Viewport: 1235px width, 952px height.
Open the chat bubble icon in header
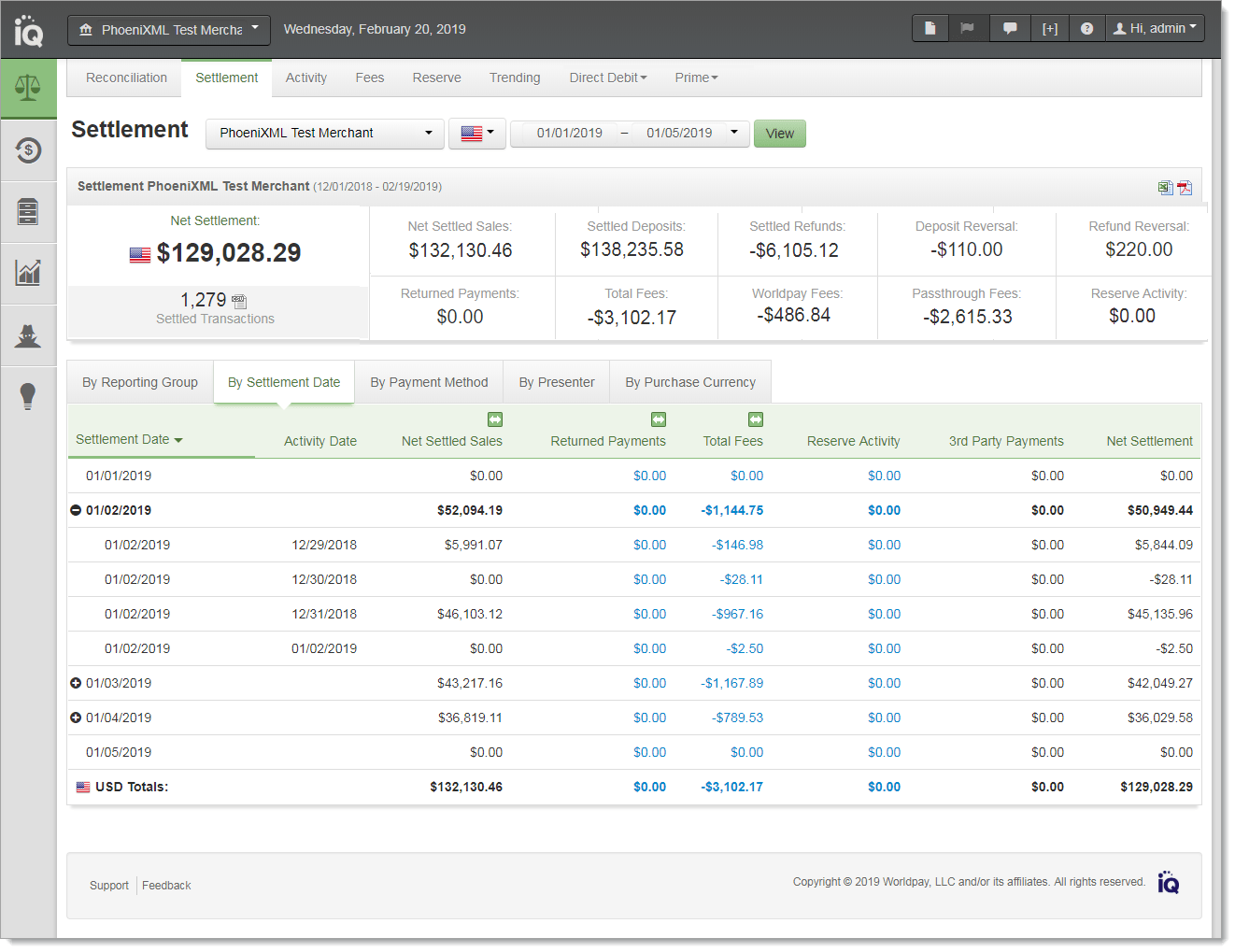pyautogui.click(x=1010, y=28)
